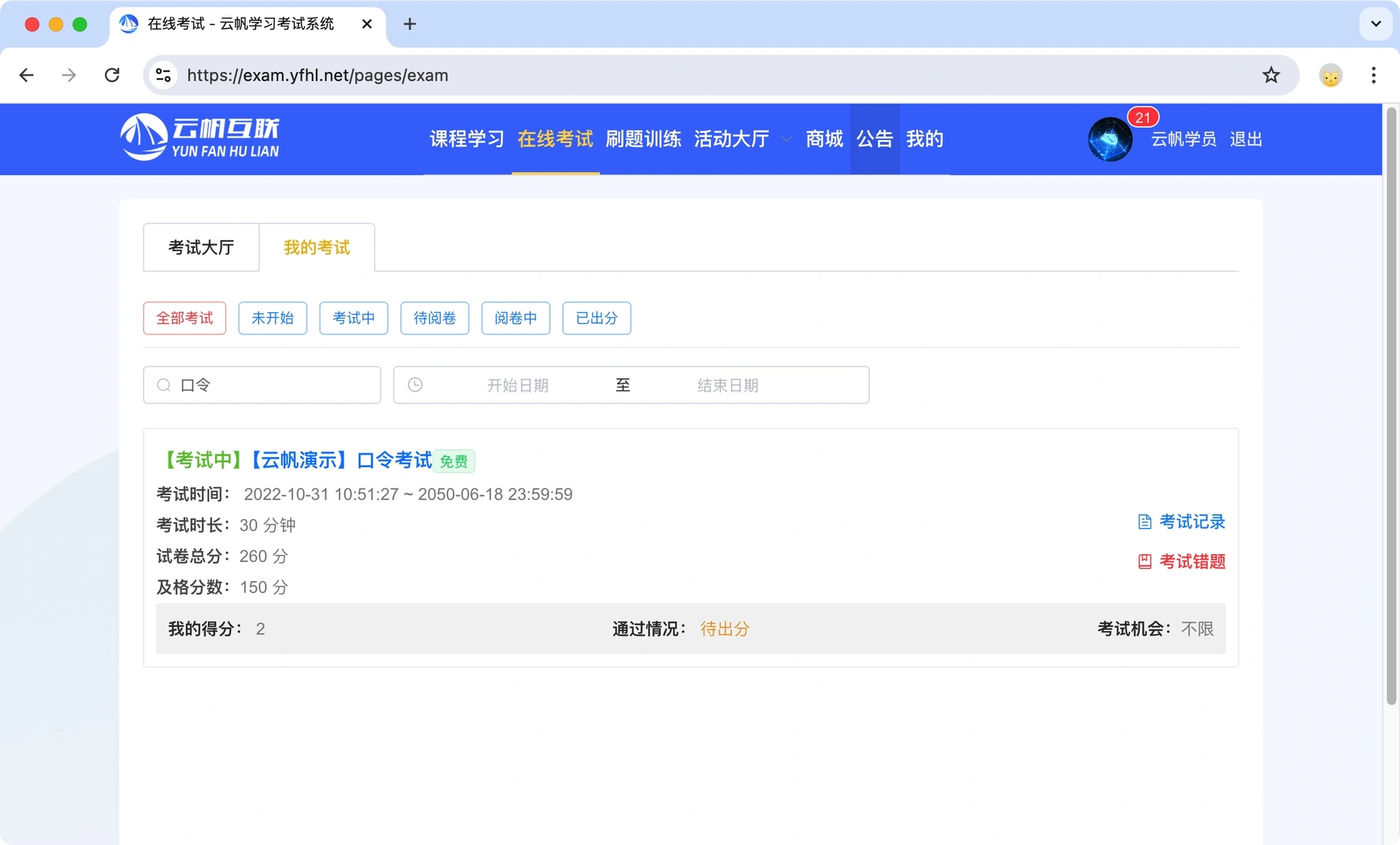Screen dimensions: 1400x845
Task: Open 课程学习 in the navigation
Action: pyautogui.click(x=467, y=139)
